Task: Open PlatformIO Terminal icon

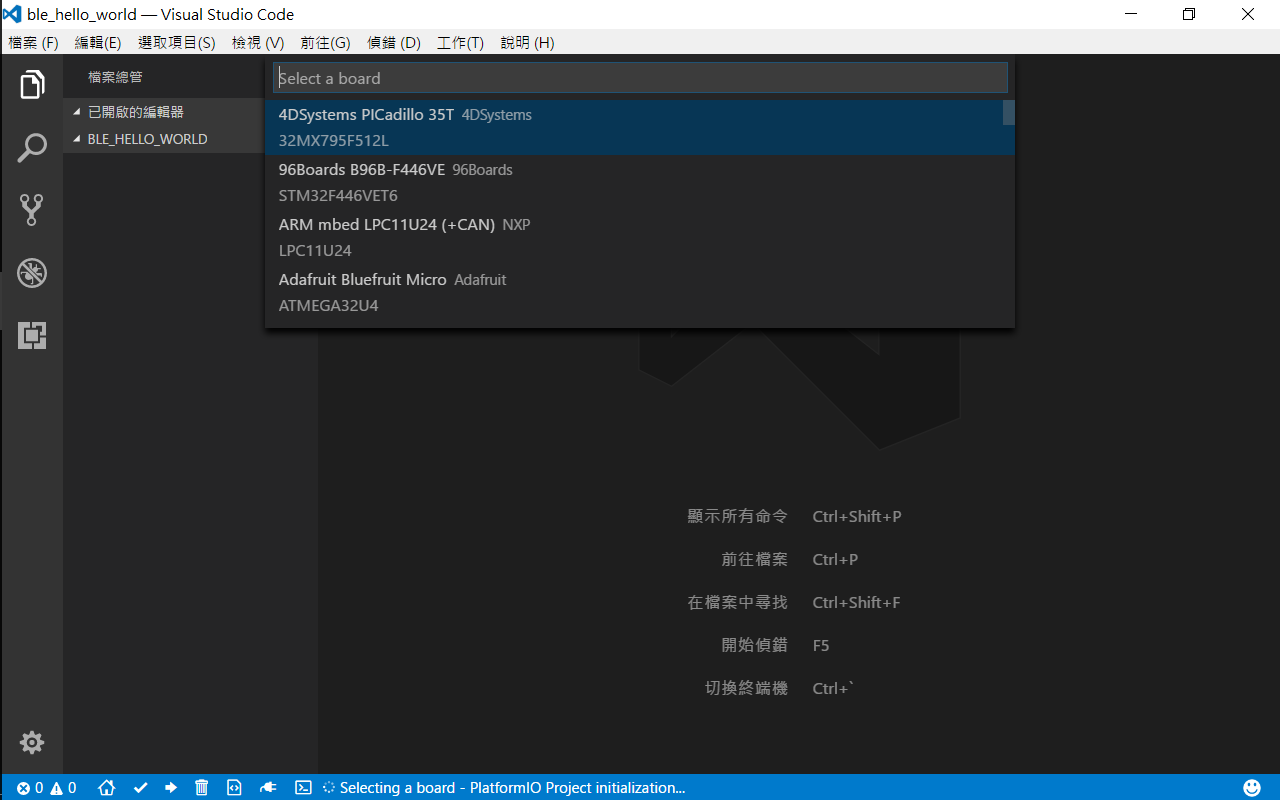Action: point(303,788)
